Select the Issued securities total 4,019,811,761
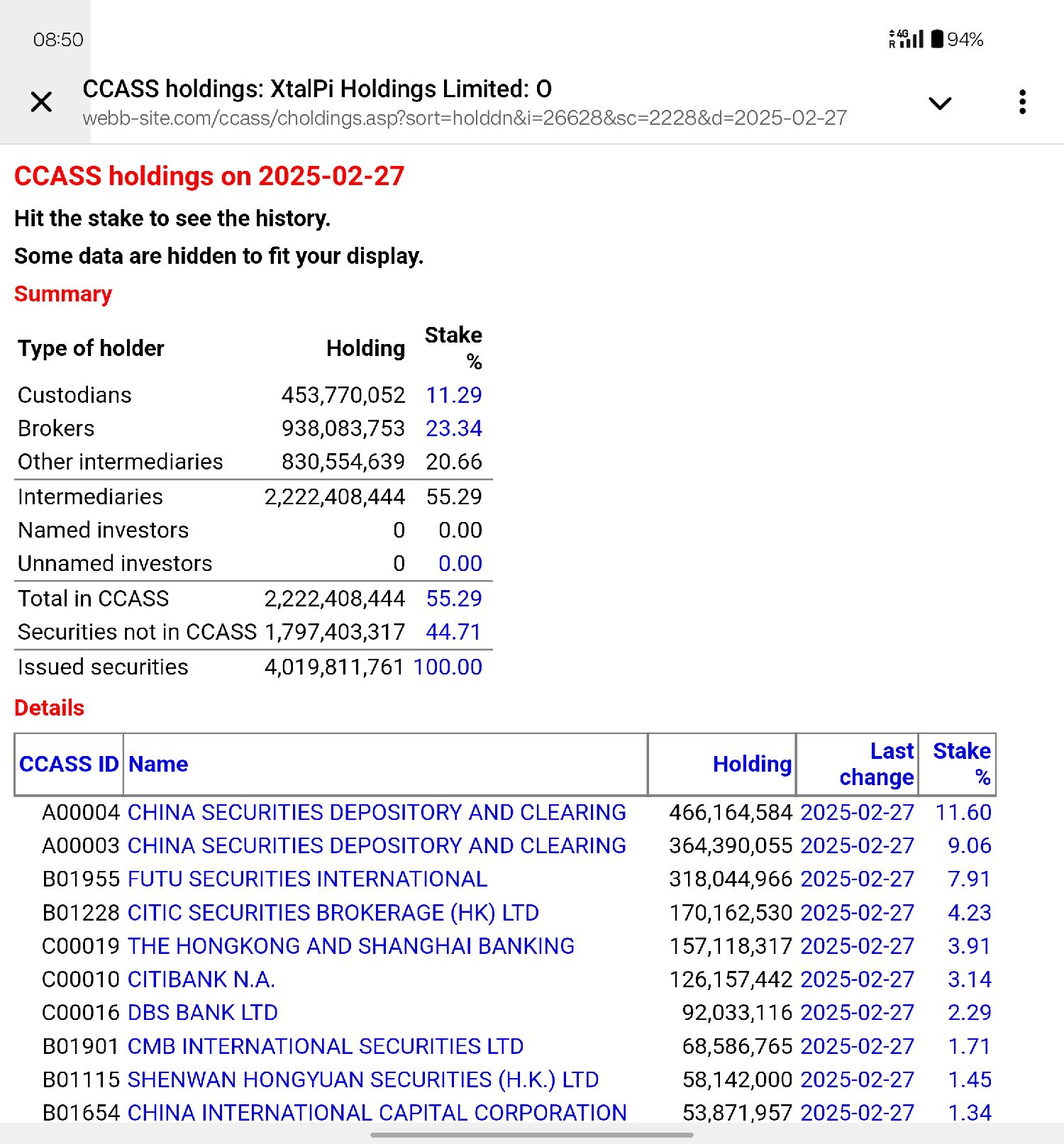 click(334, 667)
